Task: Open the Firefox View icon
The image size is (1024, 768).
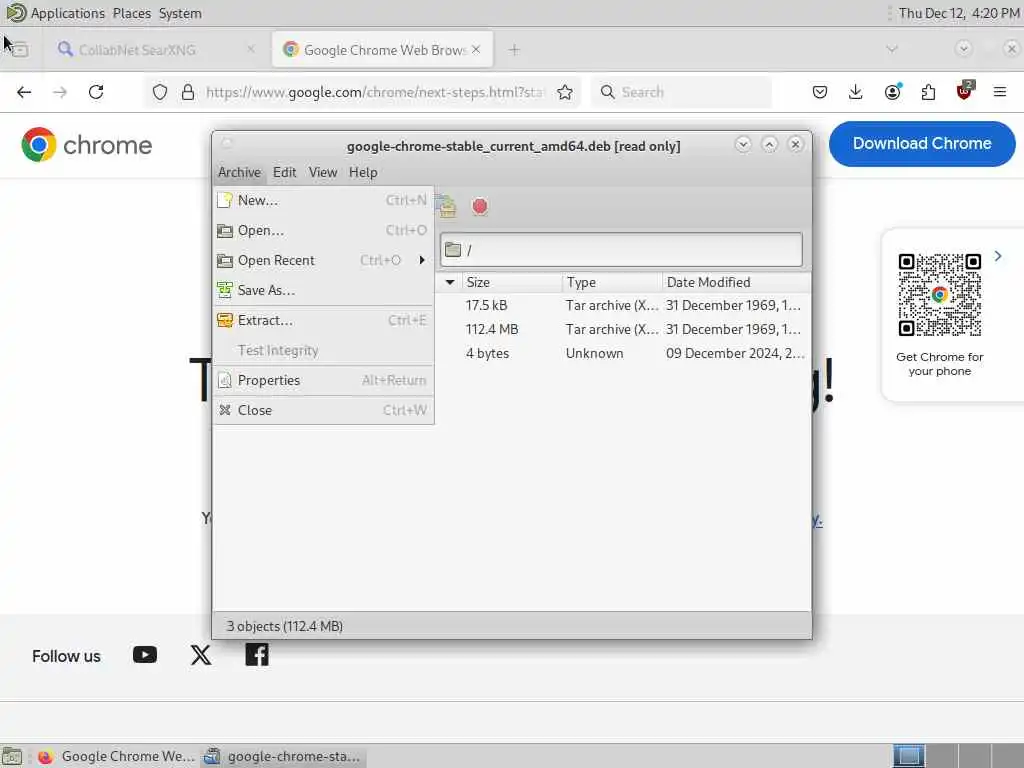Action: 20,50
